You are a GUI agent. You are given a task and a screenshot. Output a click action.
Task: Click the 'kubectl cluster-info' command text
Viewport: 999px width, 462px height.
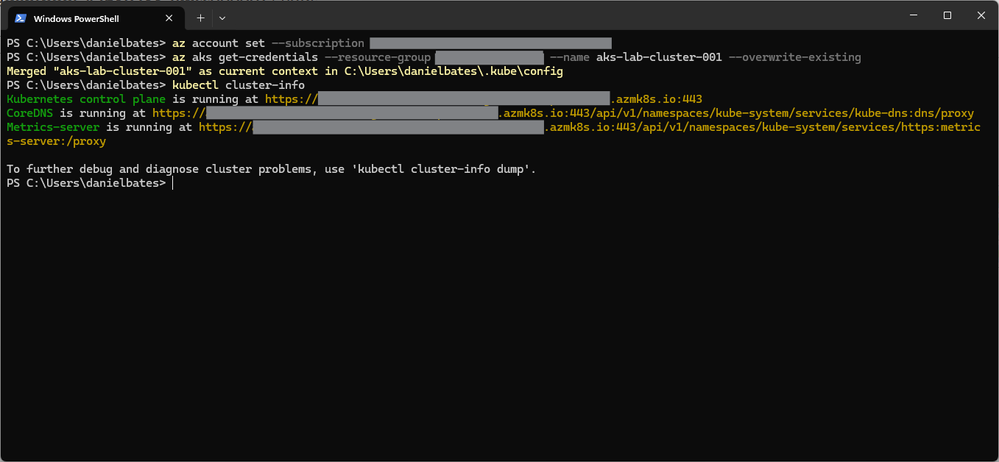tap(238, 85)
